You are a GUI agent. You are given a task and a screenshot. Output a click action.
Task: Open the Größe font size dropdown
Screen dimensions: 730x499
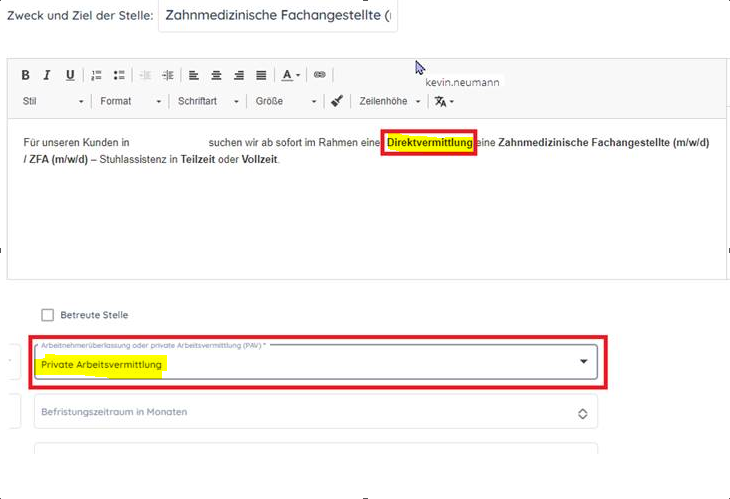coord(285,101)
